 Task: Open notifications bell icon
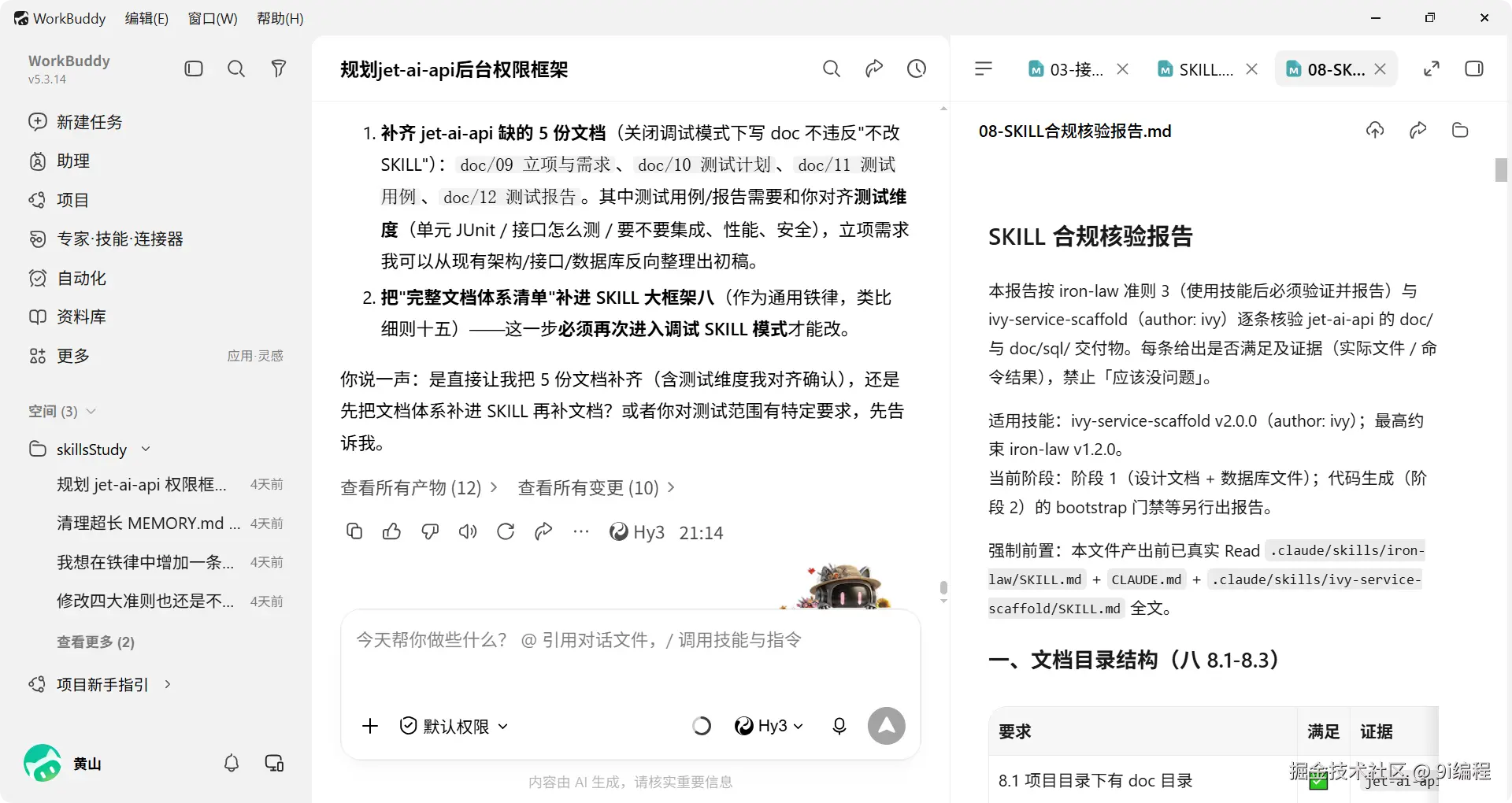coord(232,763)
